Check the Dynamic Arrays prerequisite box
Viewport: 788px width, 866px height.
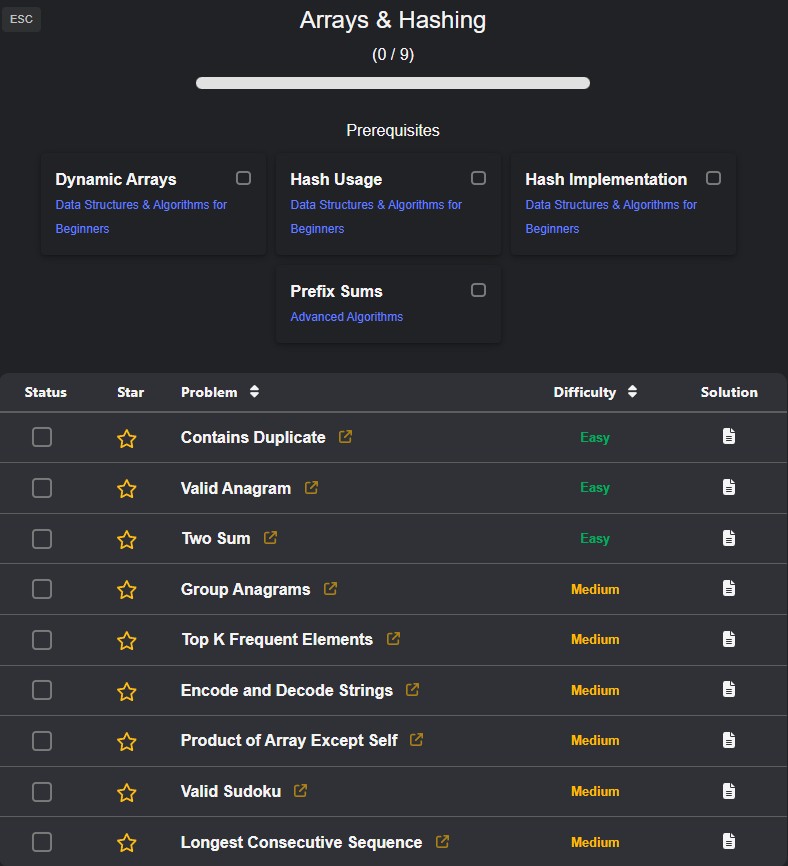(x=243, y=178)
